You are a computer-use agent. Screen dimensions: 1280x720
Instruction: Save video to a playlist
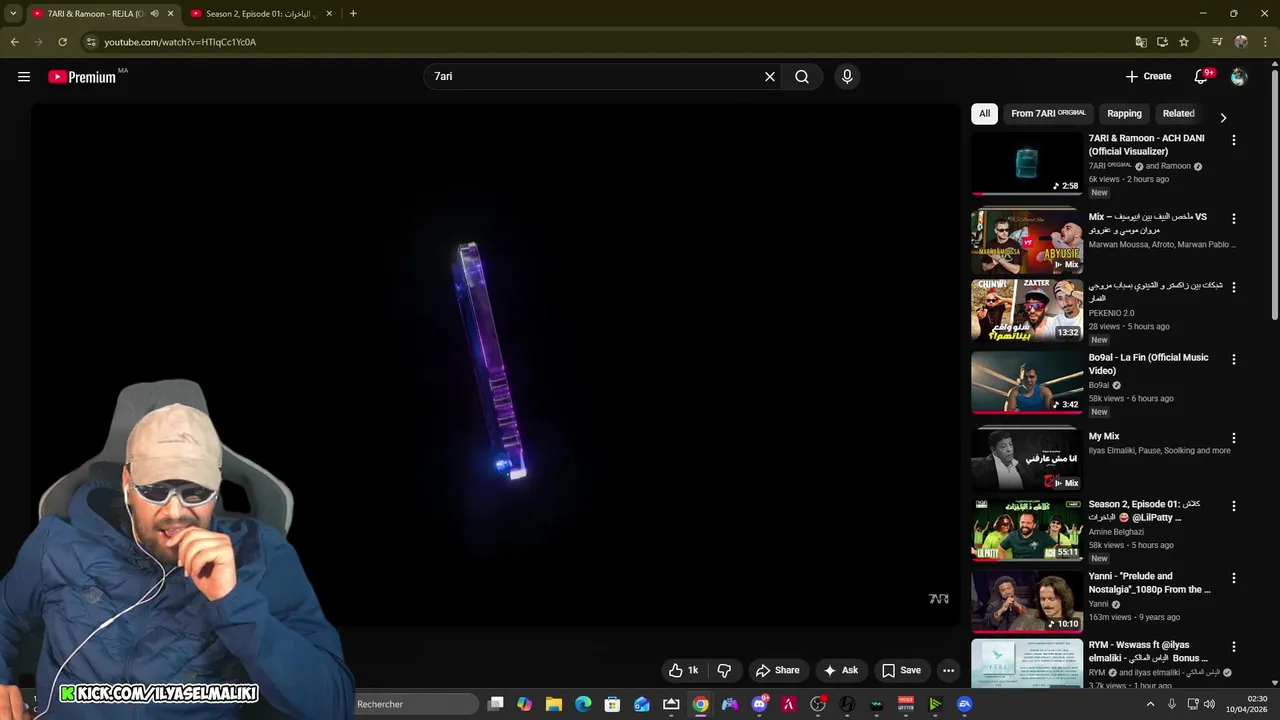point(901,671)
